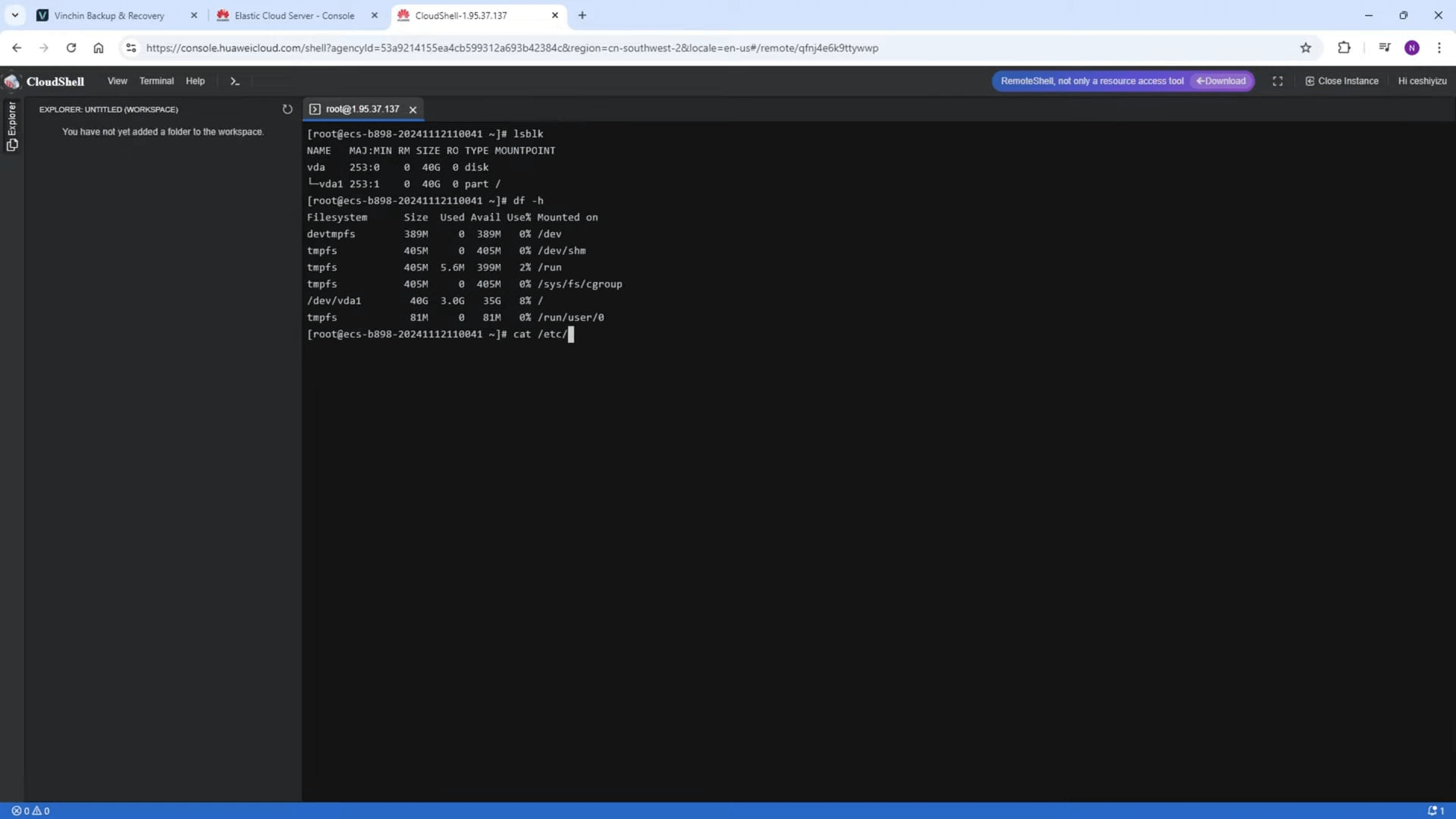Open the Help menu
Image resolution: width=1456 pixels, height=819 pixels.
(x=195, y=81)
